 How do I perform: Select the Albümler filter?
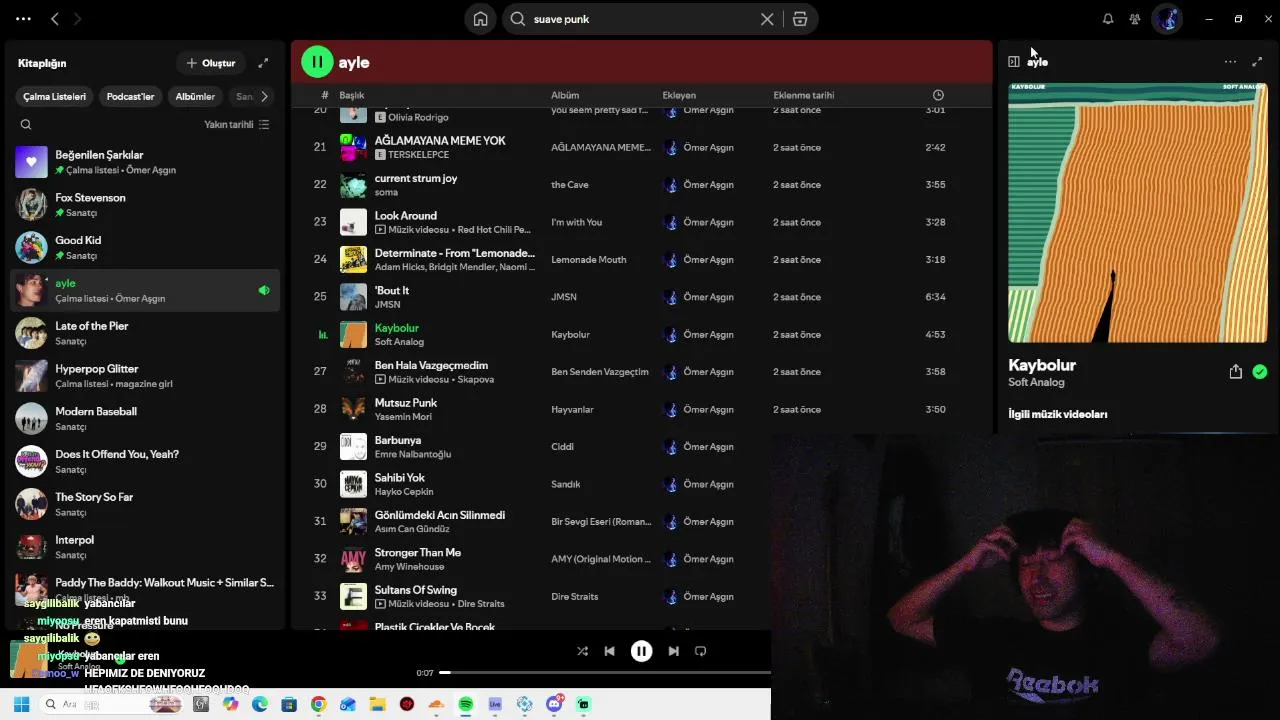pyautogui.click(x=195, y=97)
